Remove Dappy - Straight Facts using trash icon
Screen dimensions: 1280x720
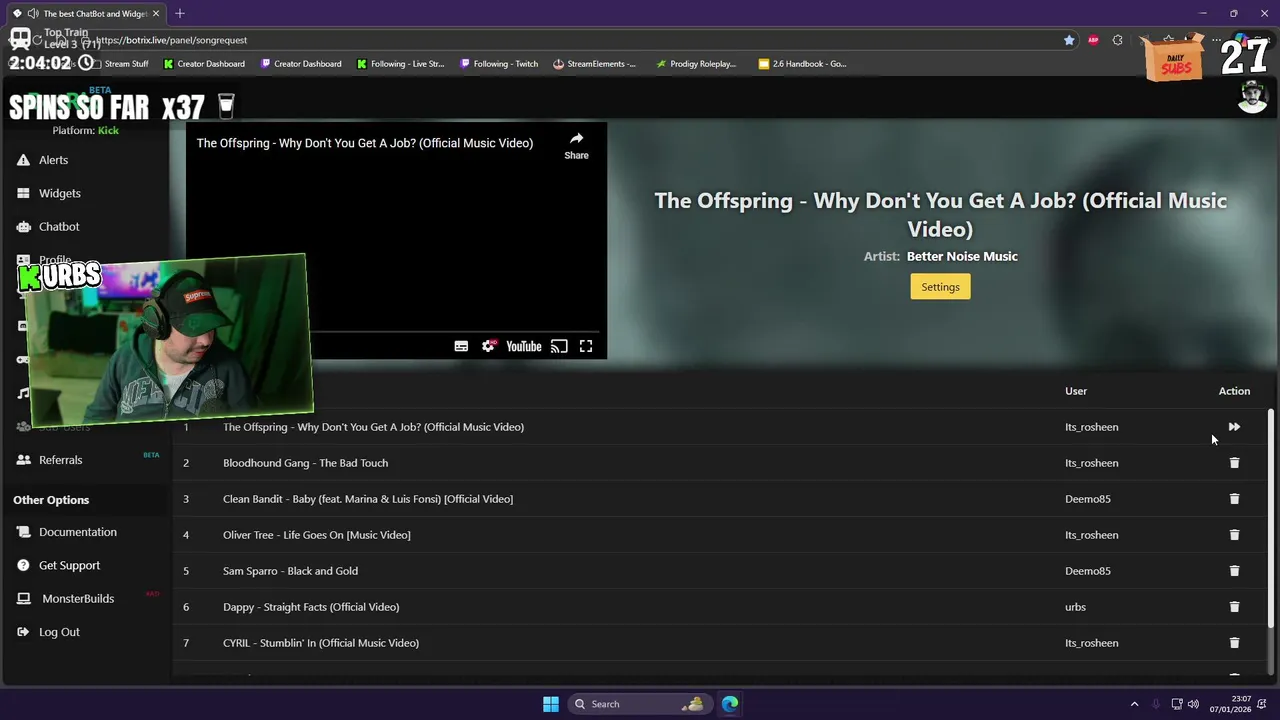coord(1234,607)
